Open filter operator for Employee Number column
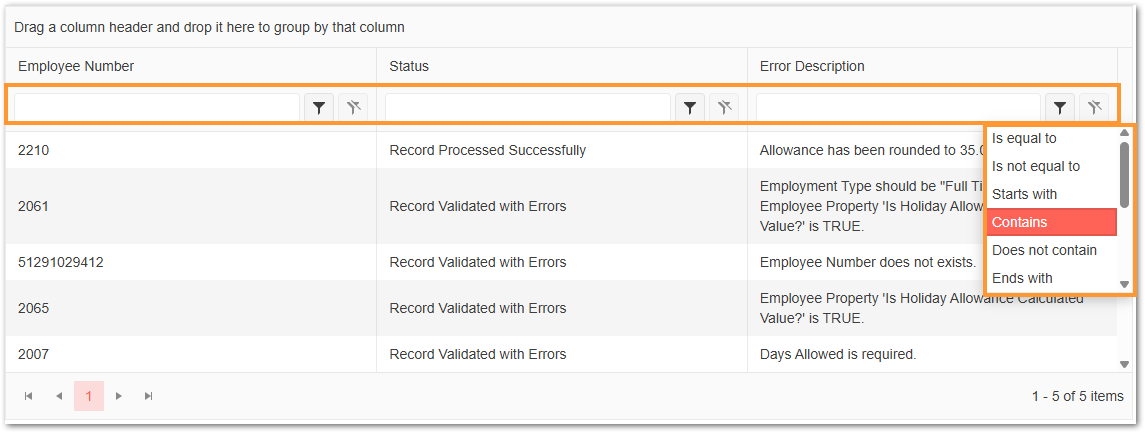This screenshot has width=1145, height=433. 319,107
